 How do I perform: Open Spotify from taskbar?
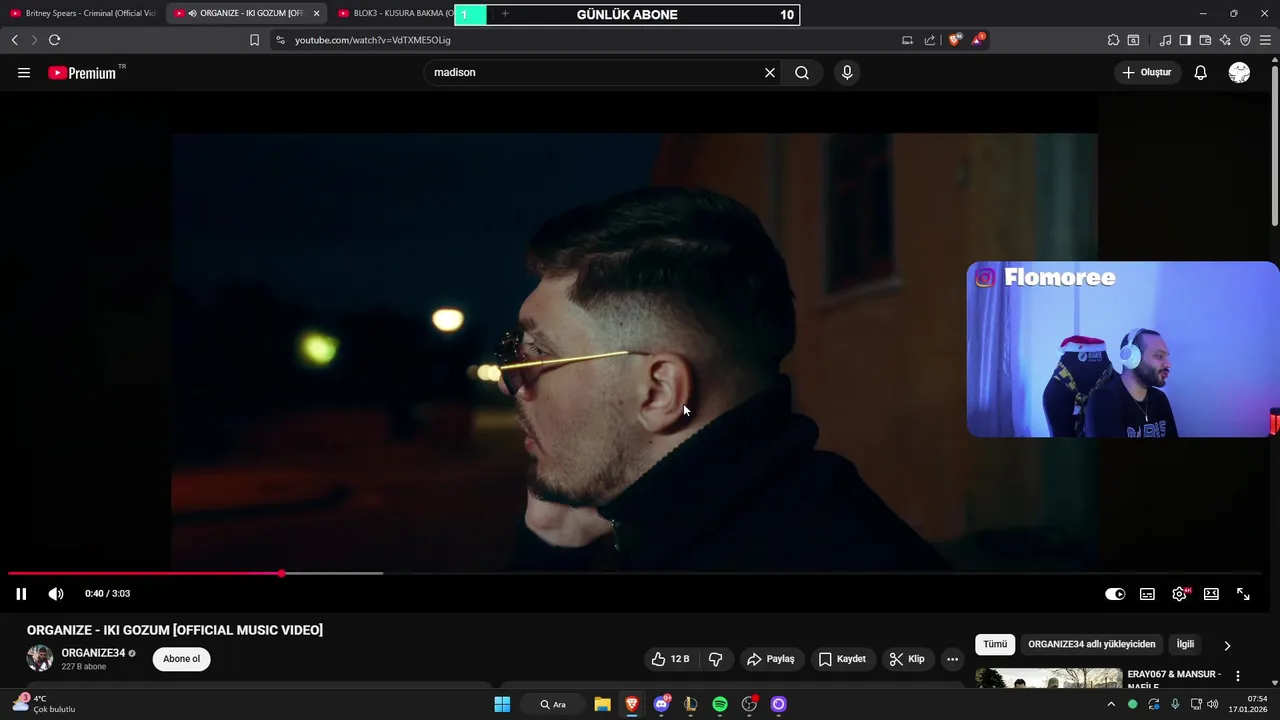coord(720,704)
